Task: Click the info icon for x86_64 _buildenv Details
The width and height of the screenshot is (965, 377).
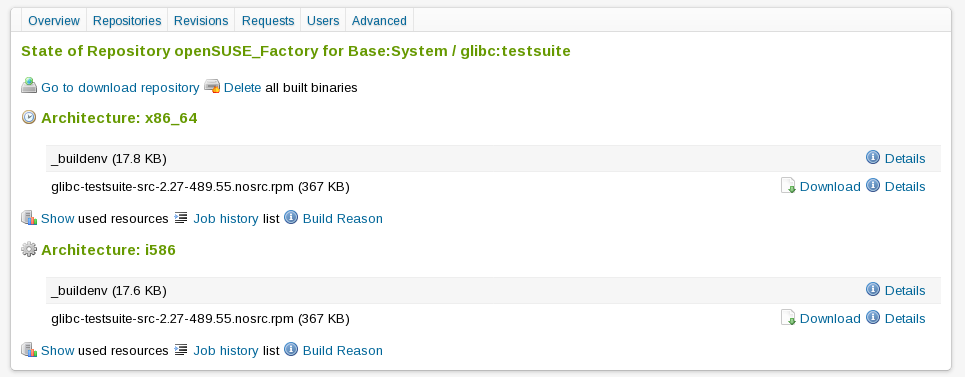Action: tap(873, 157)
